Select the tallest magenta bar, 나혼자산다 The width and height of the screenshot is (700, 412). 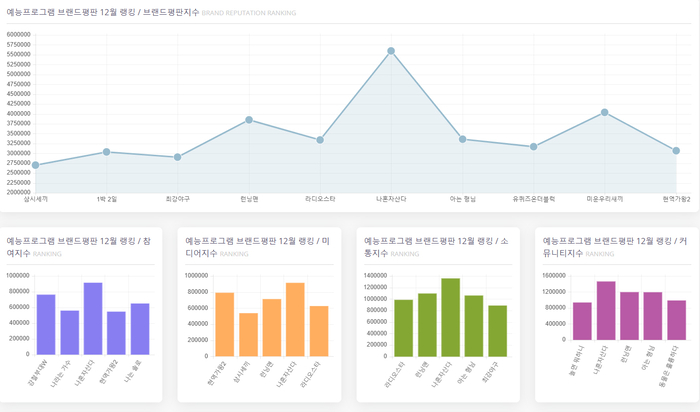(606, 311)
